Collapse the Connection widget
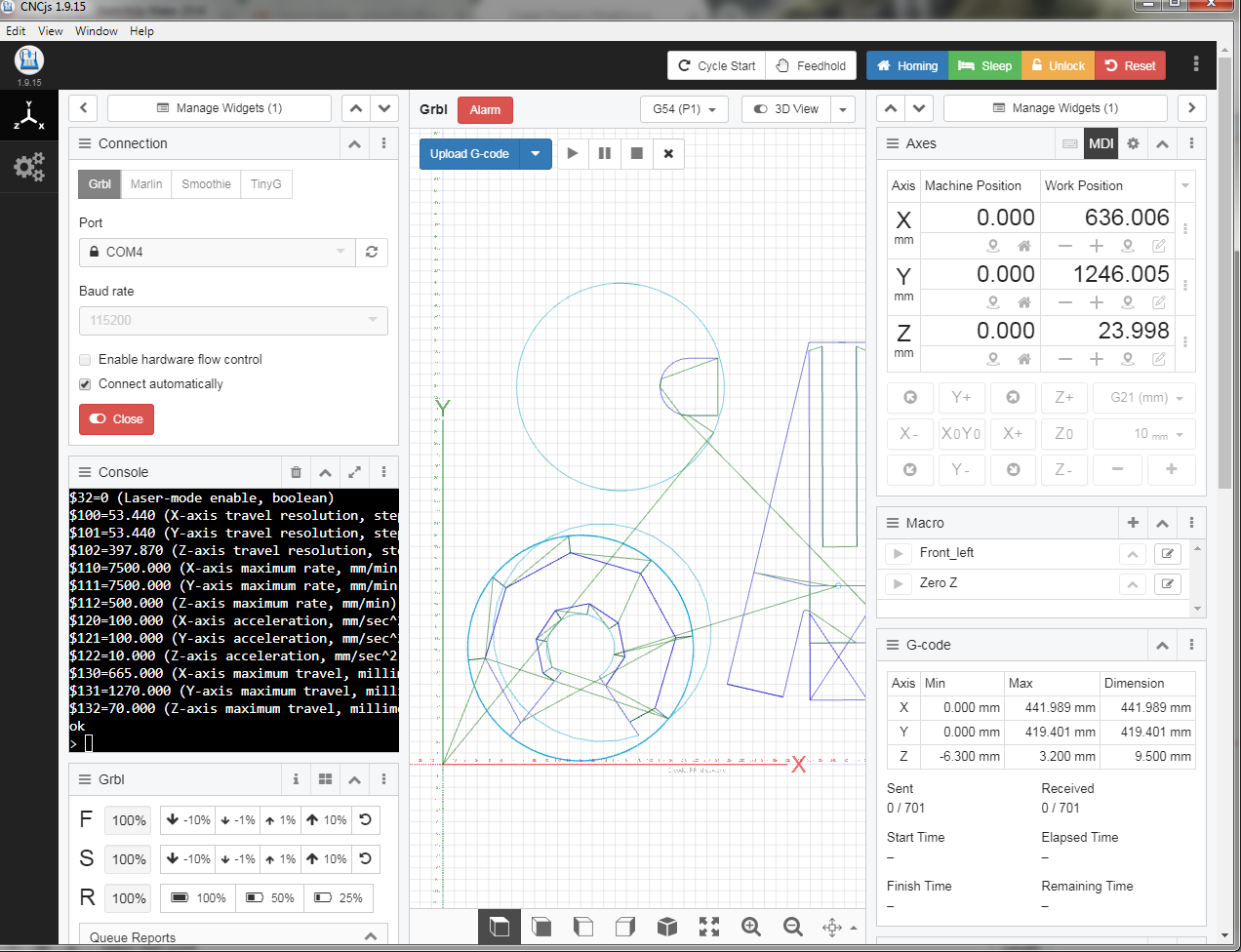Viewport: 1241px width, 952px height. coord(354,143)
